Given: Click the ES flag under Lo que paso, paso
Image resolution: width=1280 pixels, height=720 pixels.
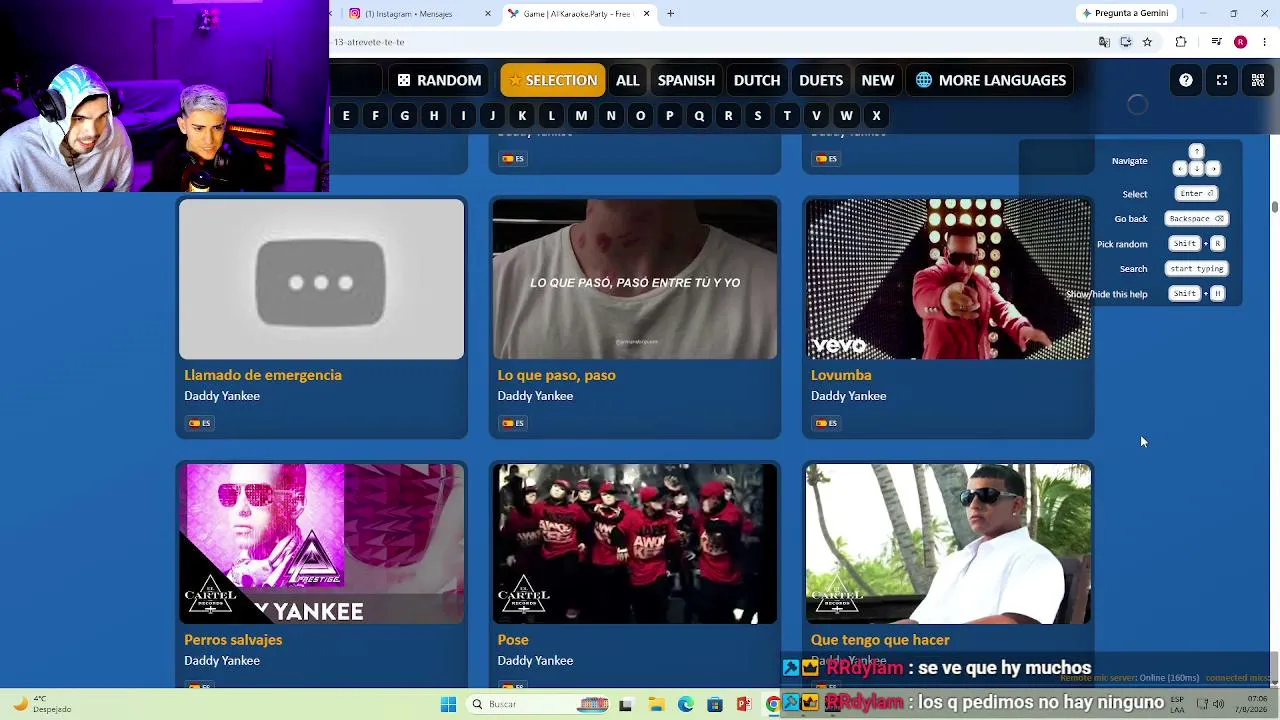Looking at the screenshot, I should tap(513, 423).
